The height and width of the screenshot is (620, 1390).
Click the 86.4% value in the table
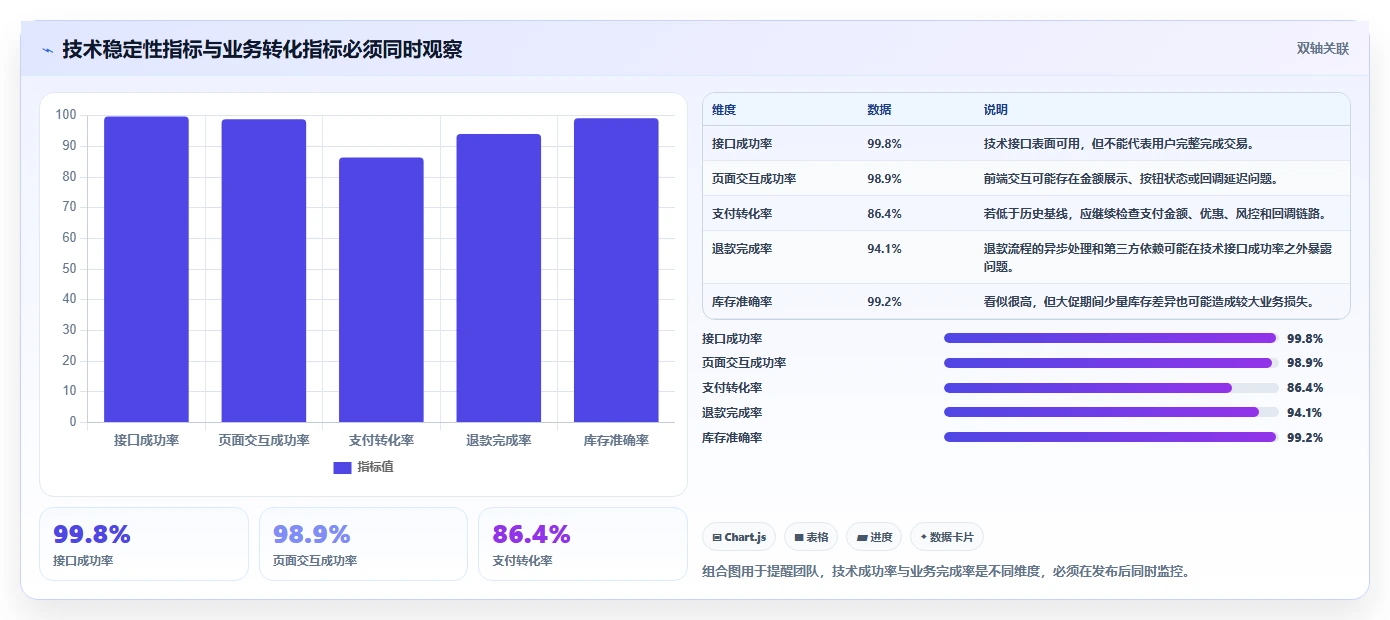click(x=885, y=214)
